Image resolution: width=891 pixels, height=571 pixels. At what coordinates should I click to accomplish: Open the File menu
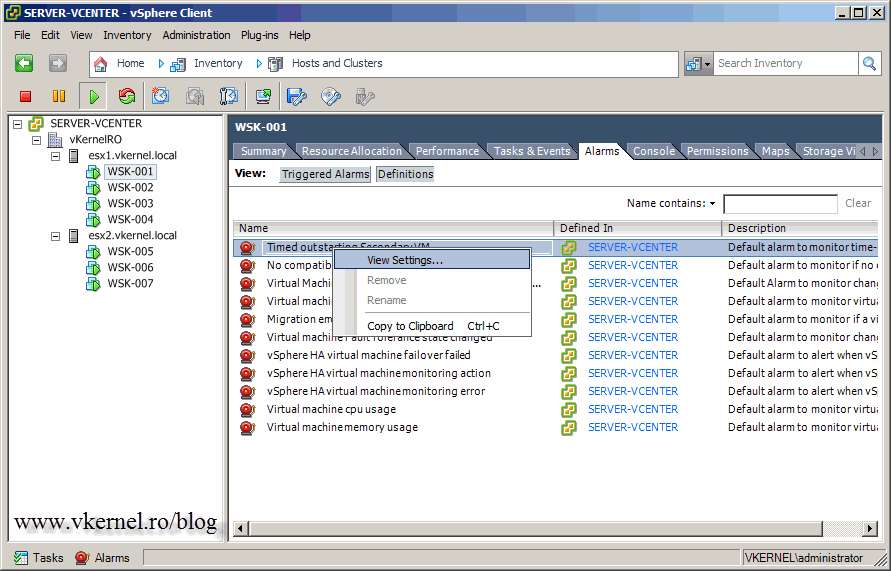point(22,35)
